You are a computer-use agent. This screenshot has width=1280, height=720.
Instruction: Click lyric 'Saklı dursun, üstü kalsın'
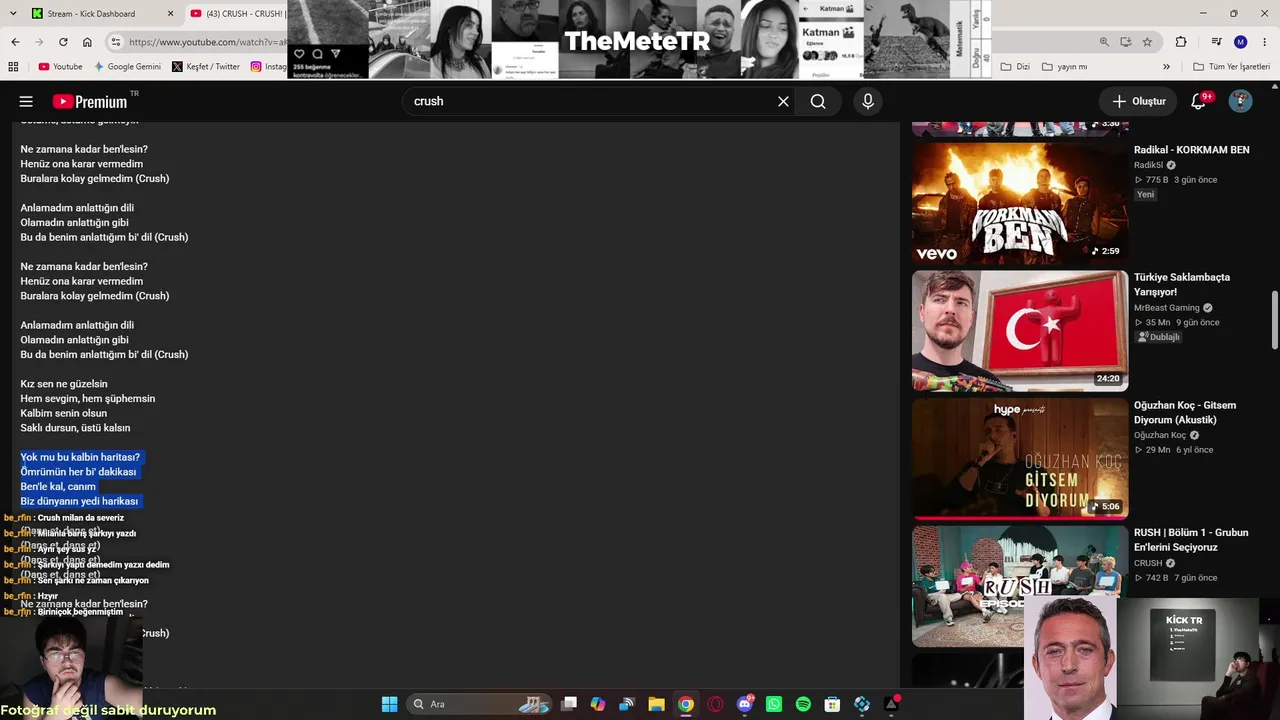[x=75, y=428]
